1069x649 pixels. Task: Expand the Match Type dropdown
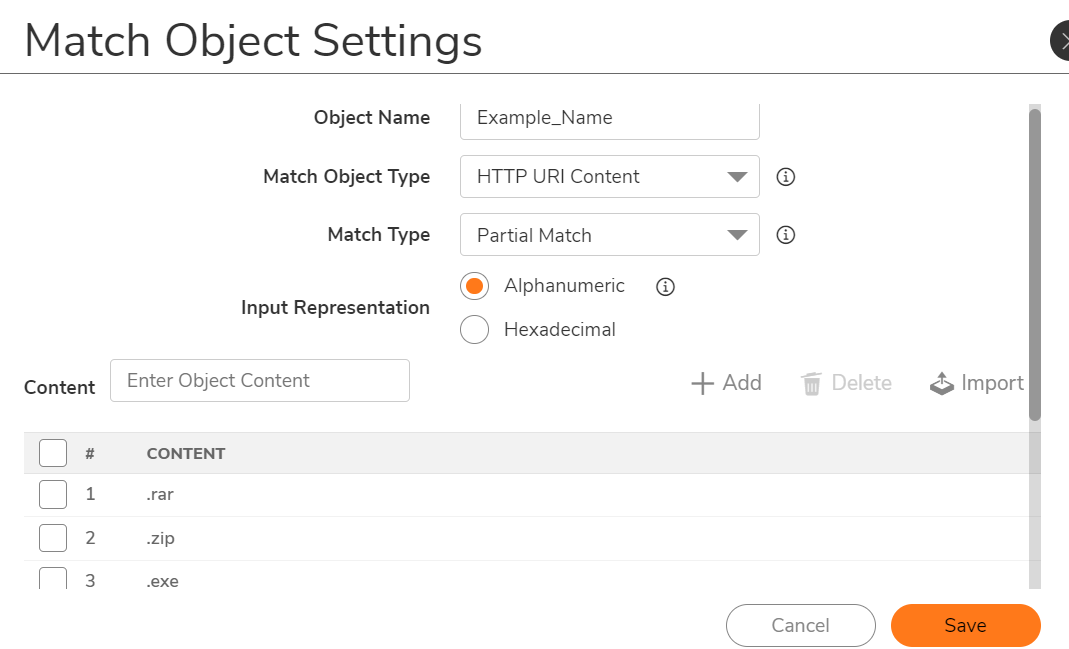click(x=610, y=236)
